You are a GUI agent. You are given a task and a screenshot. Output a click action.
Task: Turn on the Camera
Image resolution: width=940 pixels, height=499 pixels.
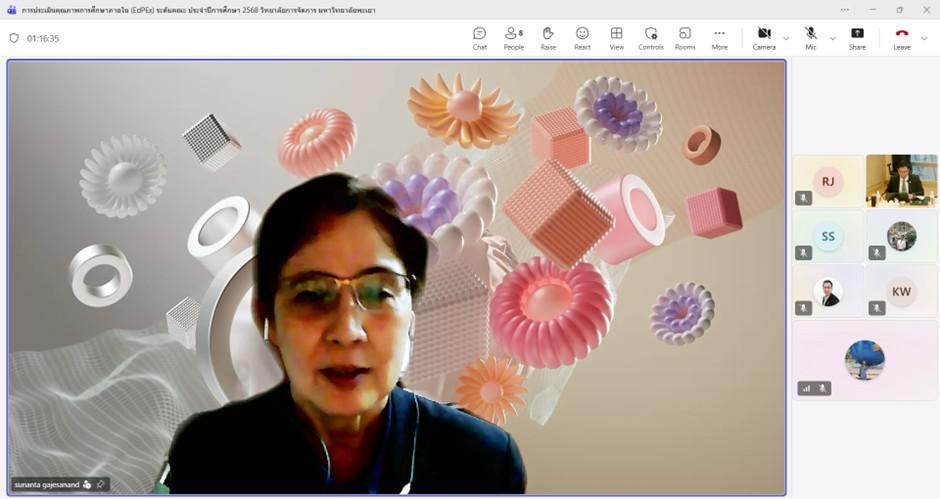point(764,38)
